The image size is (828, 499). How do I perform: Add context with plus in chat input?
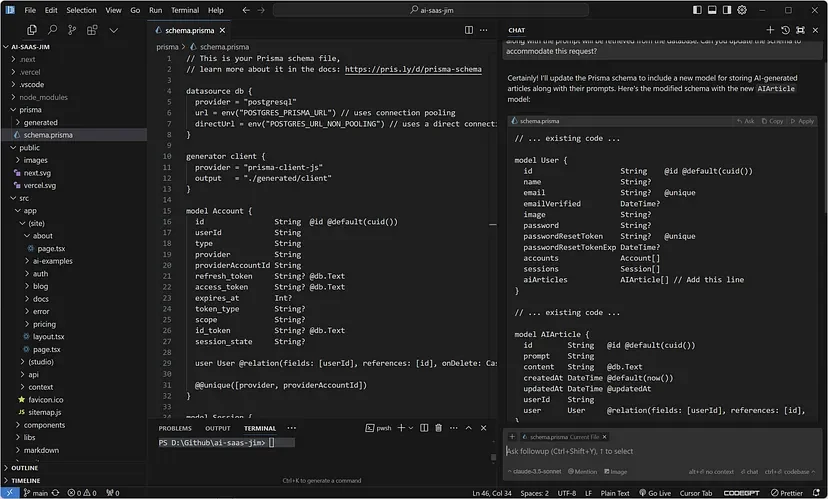click(512, 437)
